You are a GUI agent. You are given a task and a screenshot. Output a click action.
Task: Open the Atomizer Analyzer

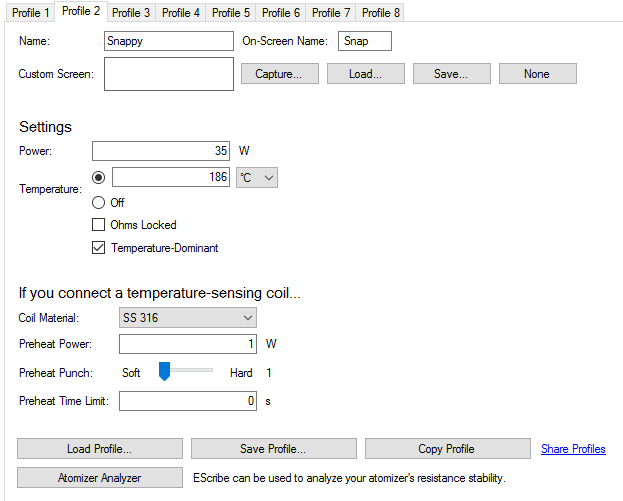tap(100, 478)
